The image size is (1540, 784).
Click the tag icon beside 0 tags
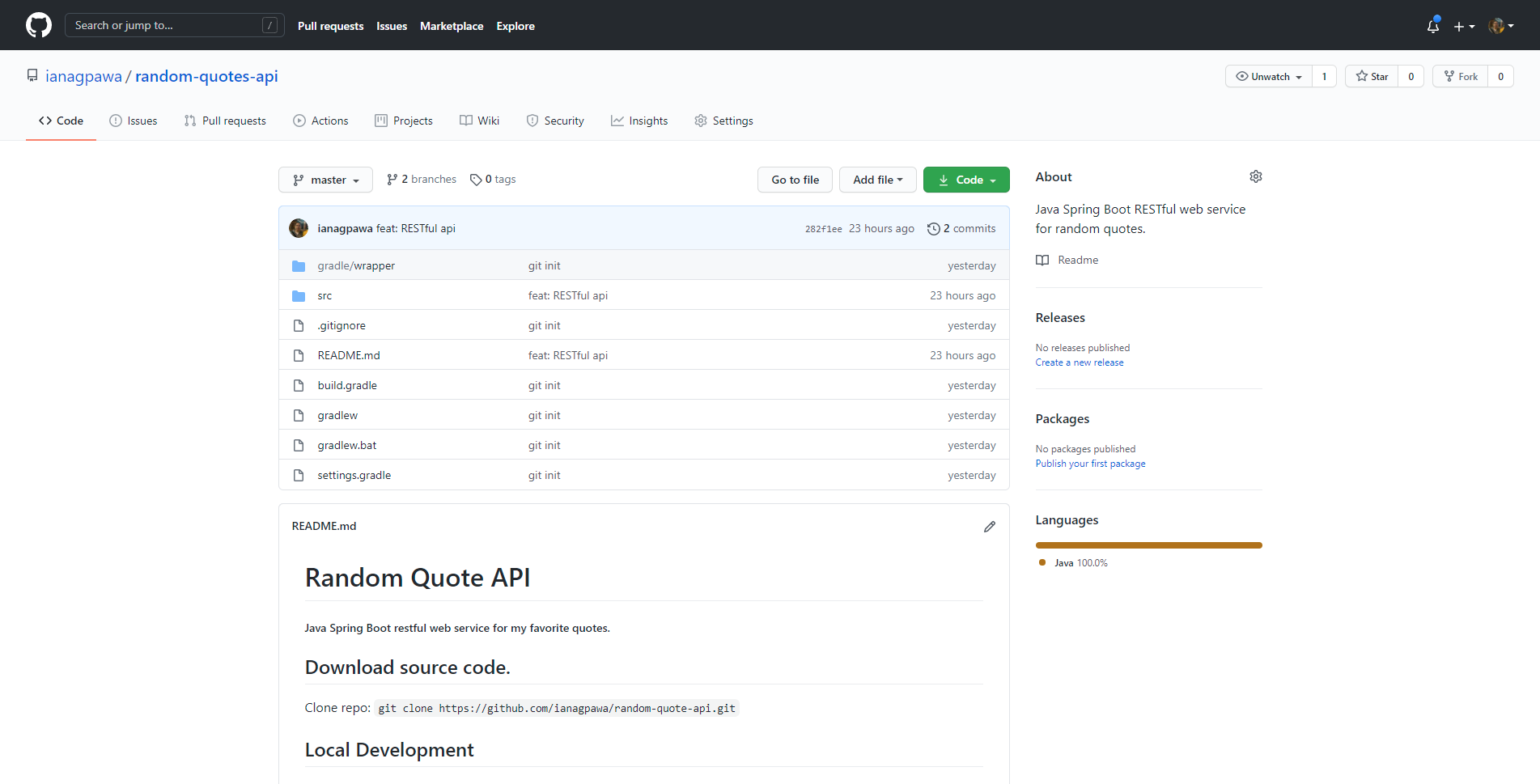click(476, 180)
